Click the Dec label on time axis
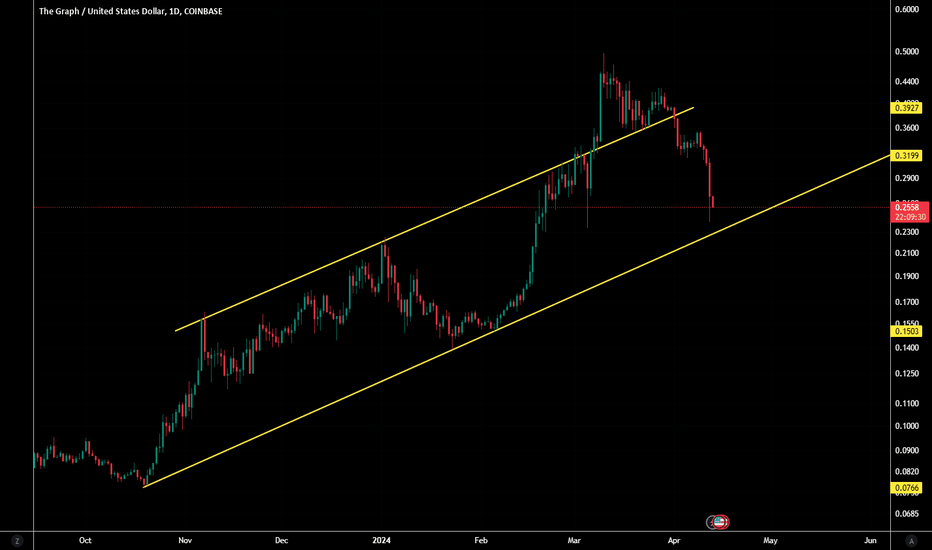 pos(281,540)
